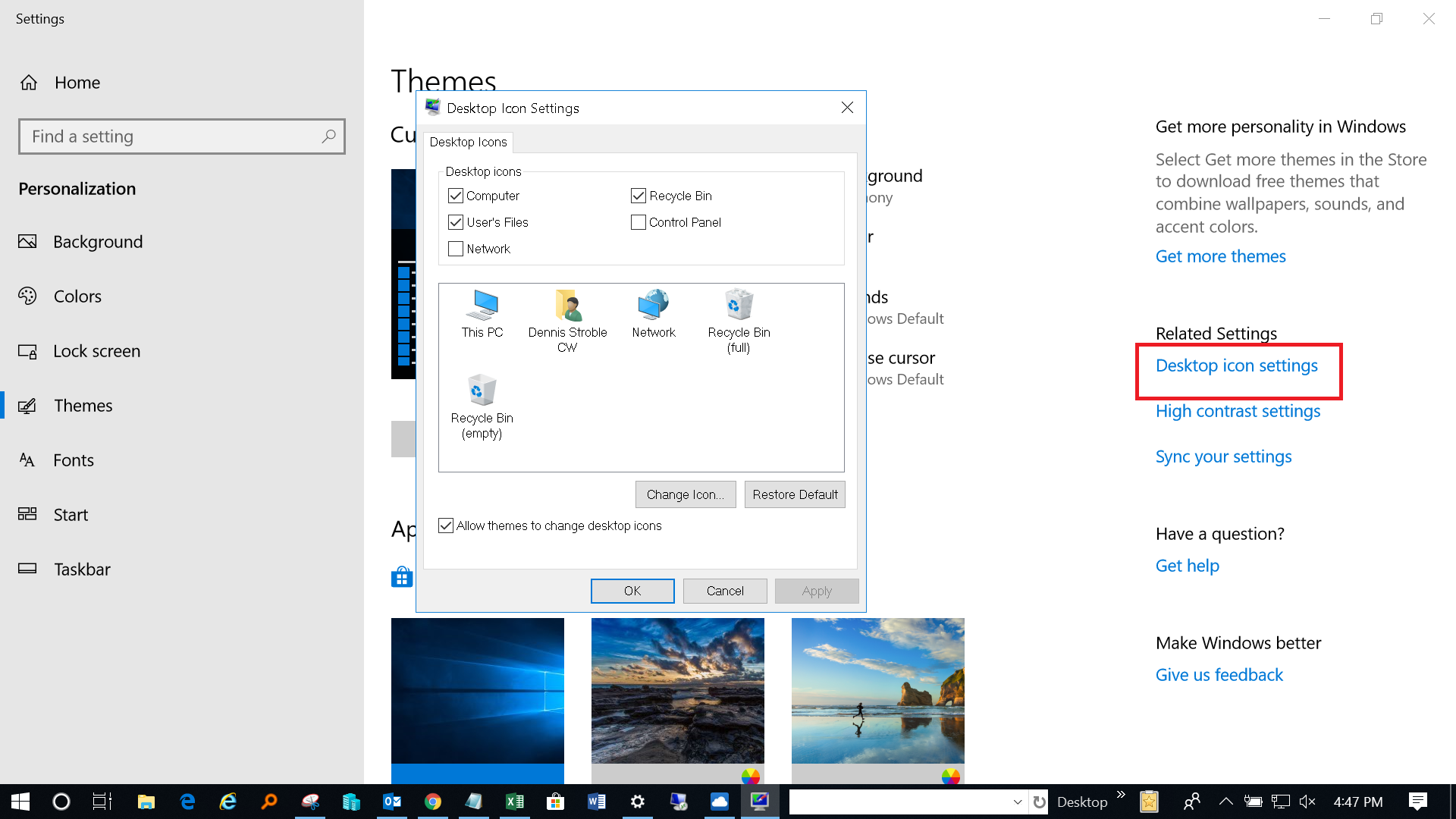
Task: Open High contrast settings link
Action: click(x=1238, y=410)
